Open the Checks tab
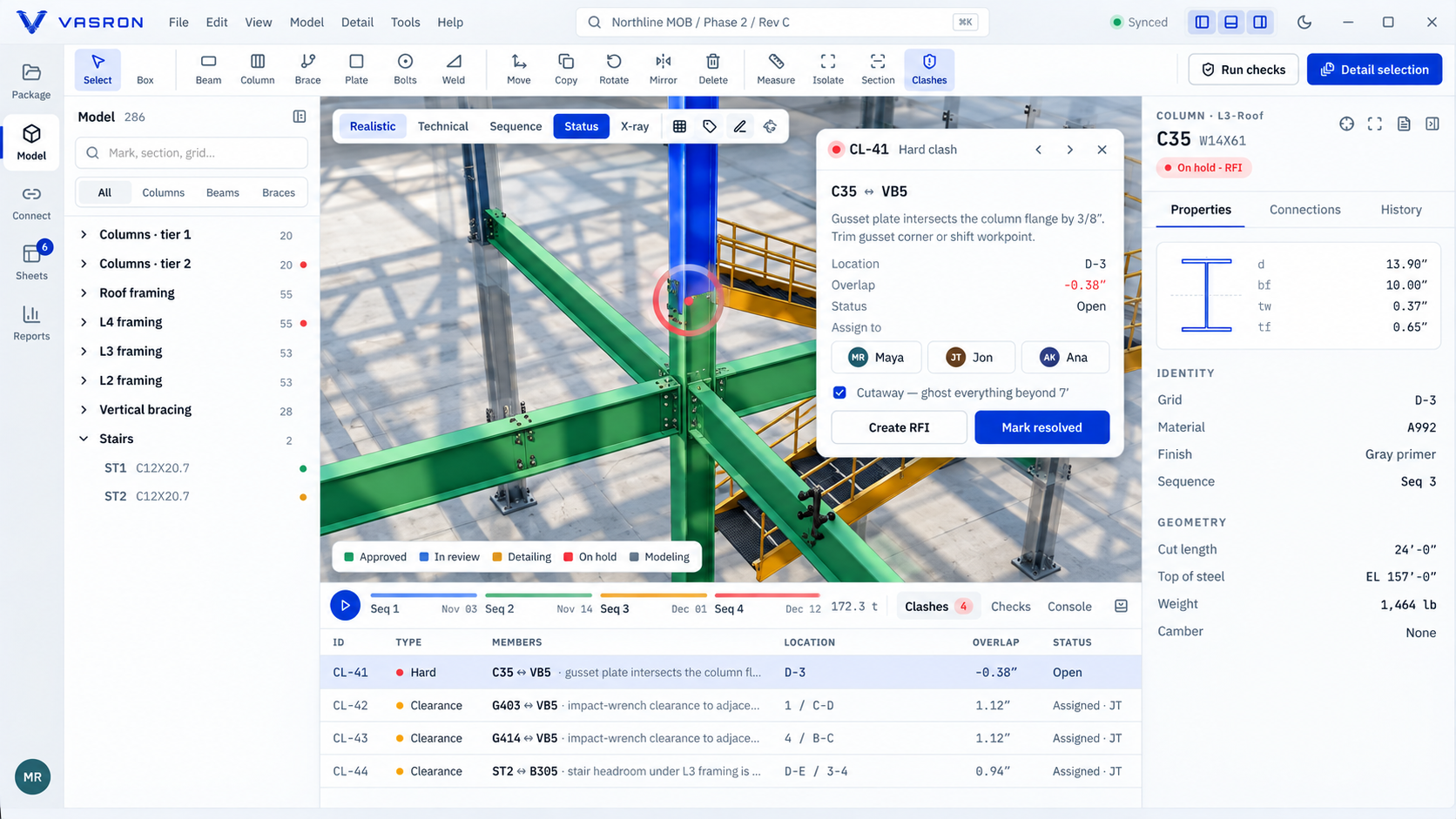The height and width of the screenshot is (819, 1456). 1010,607
